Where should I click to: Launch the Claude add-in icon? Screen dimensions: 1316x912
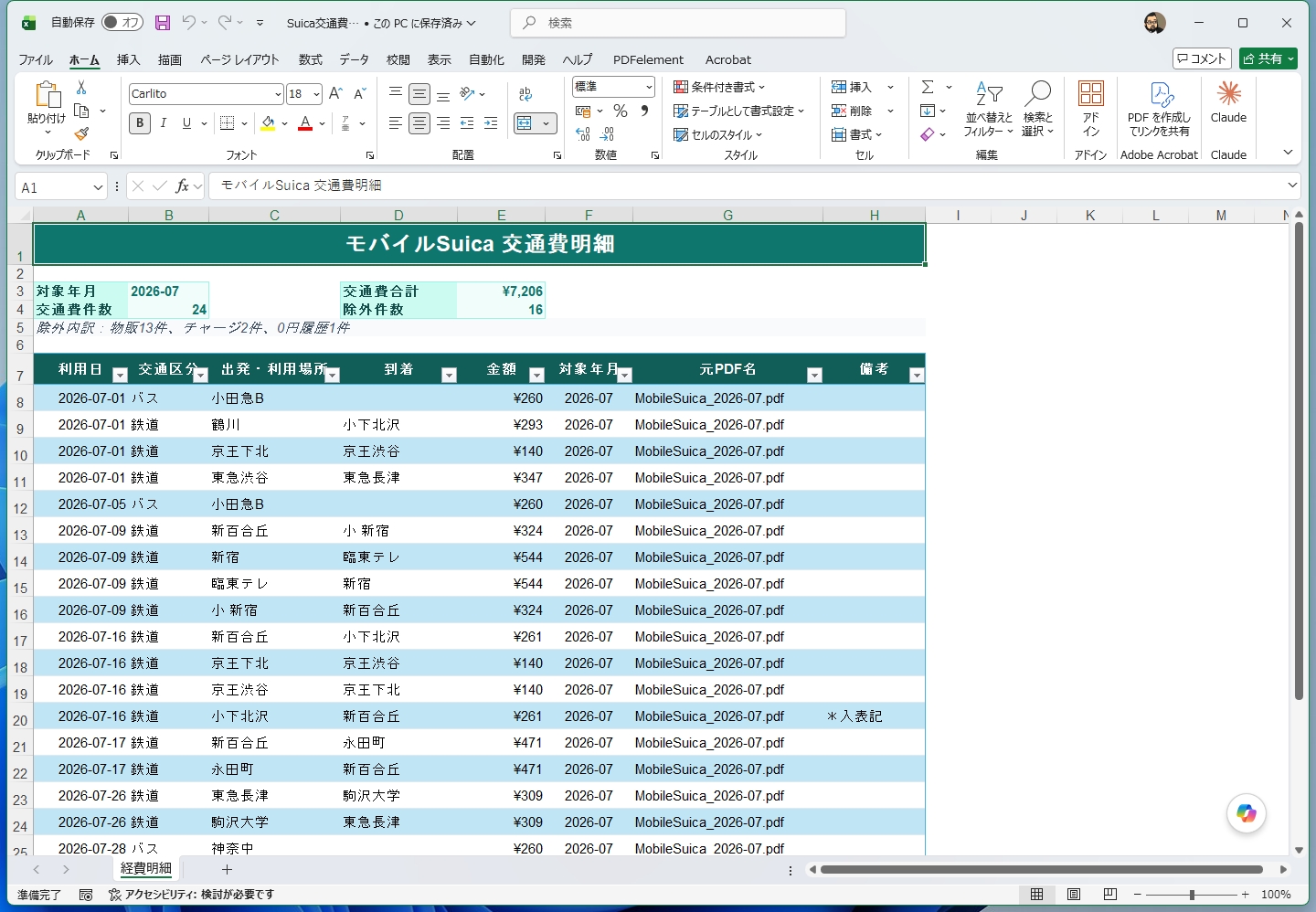click(1228, 102)
